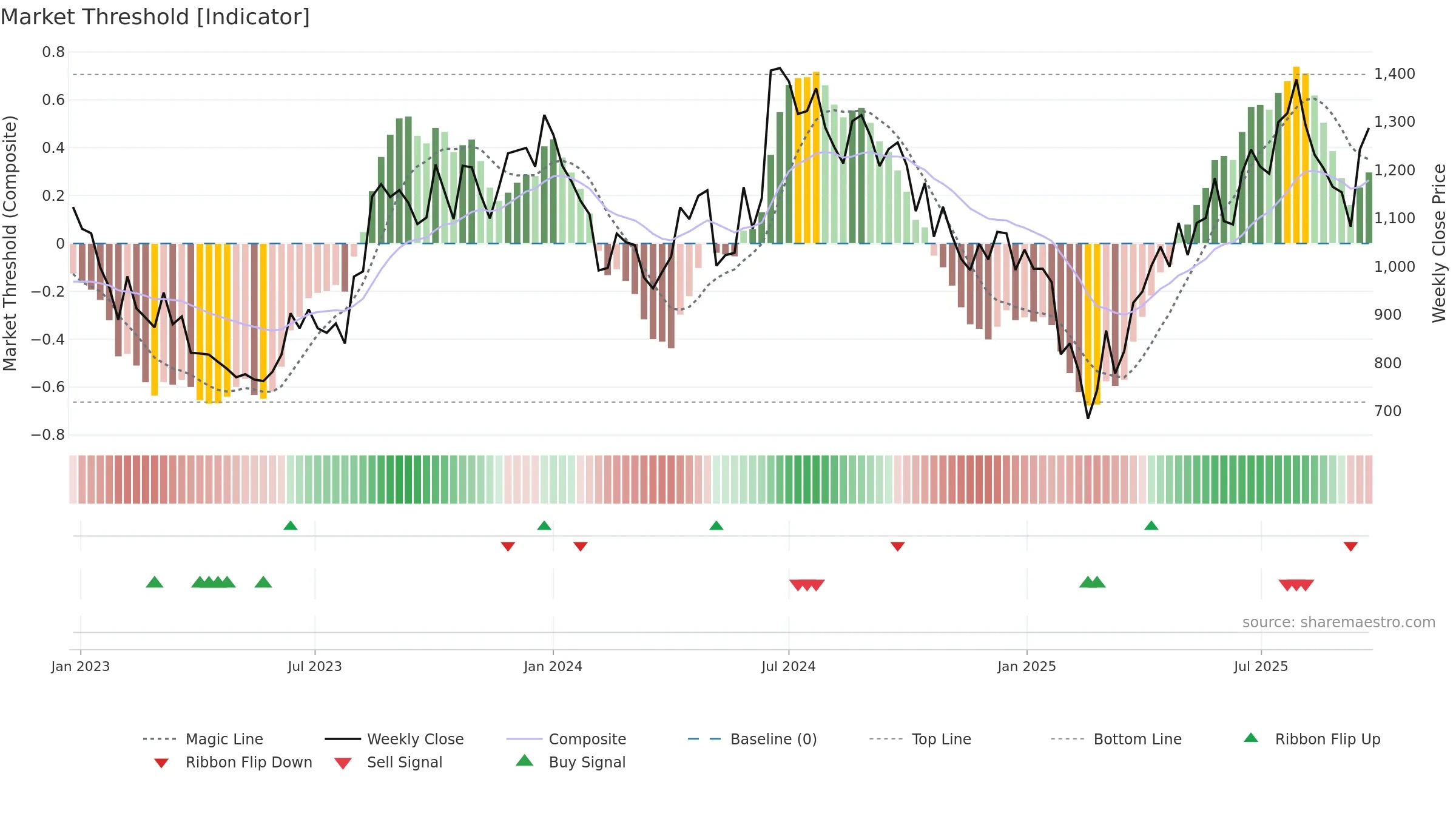Toggle the Weekly Close legend entry

(394, 739)
